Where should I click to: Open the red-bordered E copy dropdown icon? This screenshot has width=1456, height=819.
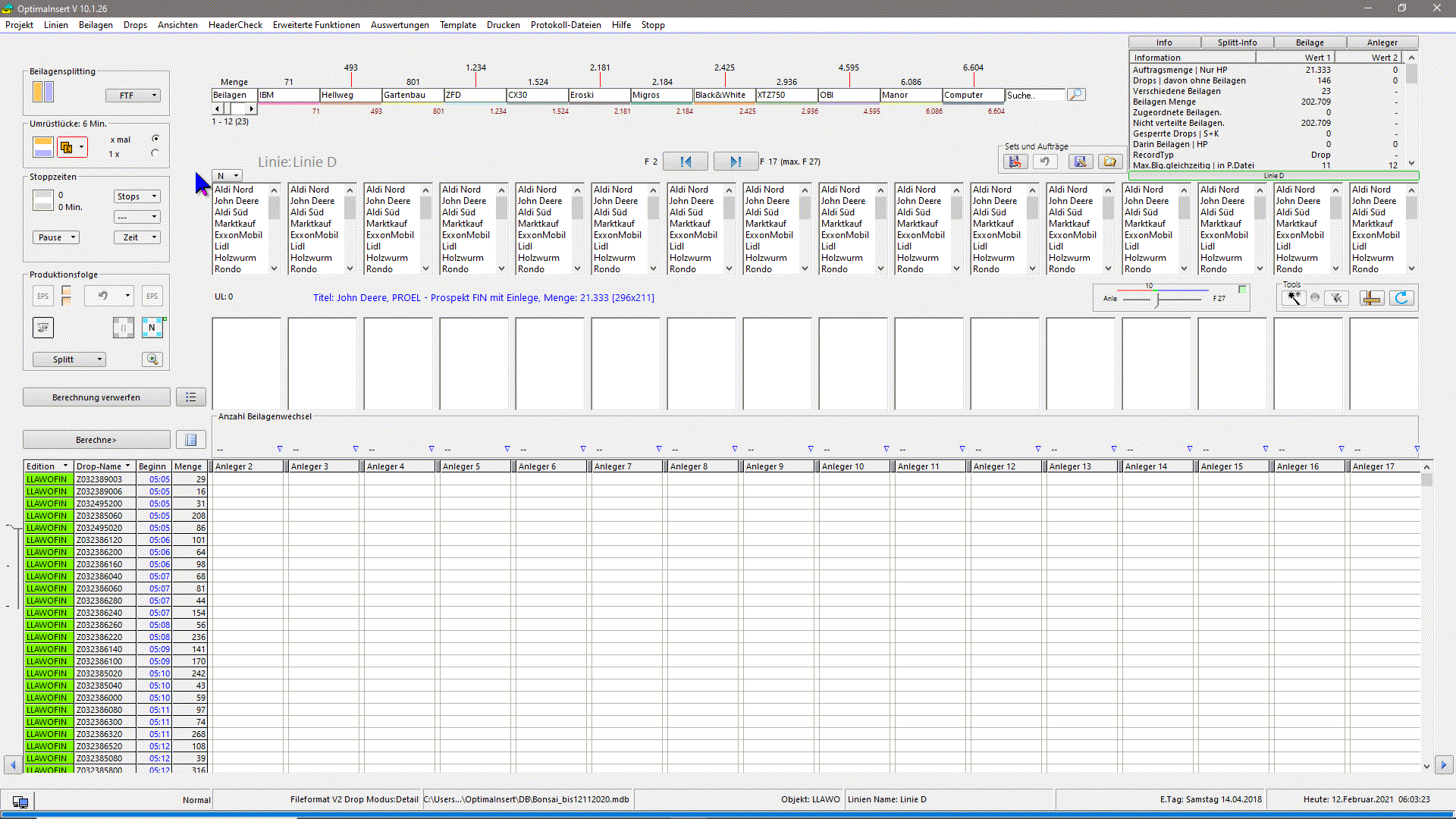pos(73,147)
